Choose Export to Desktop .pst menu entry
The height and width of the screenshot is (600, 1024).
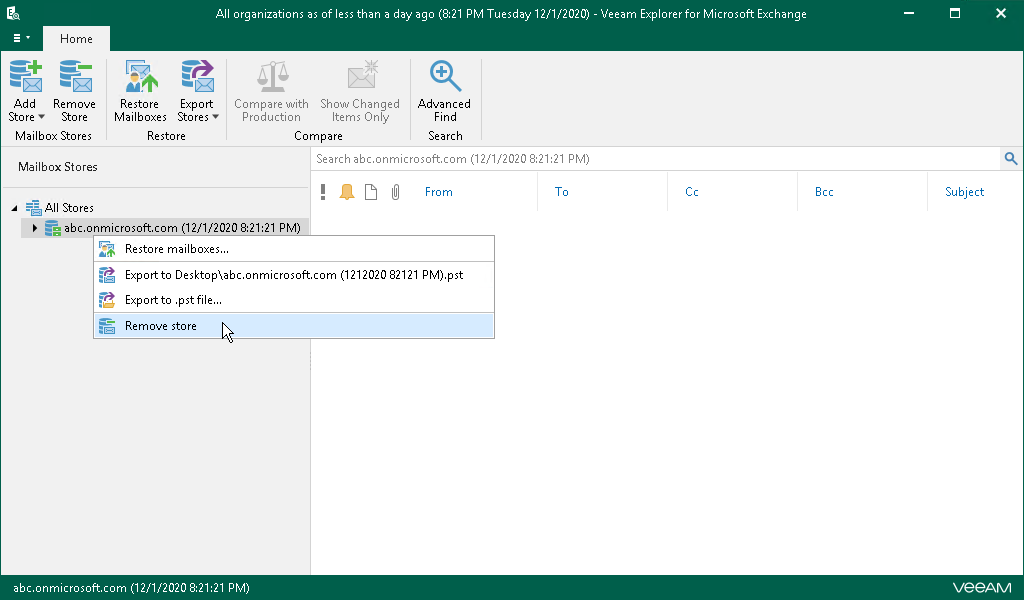(294, 275)
